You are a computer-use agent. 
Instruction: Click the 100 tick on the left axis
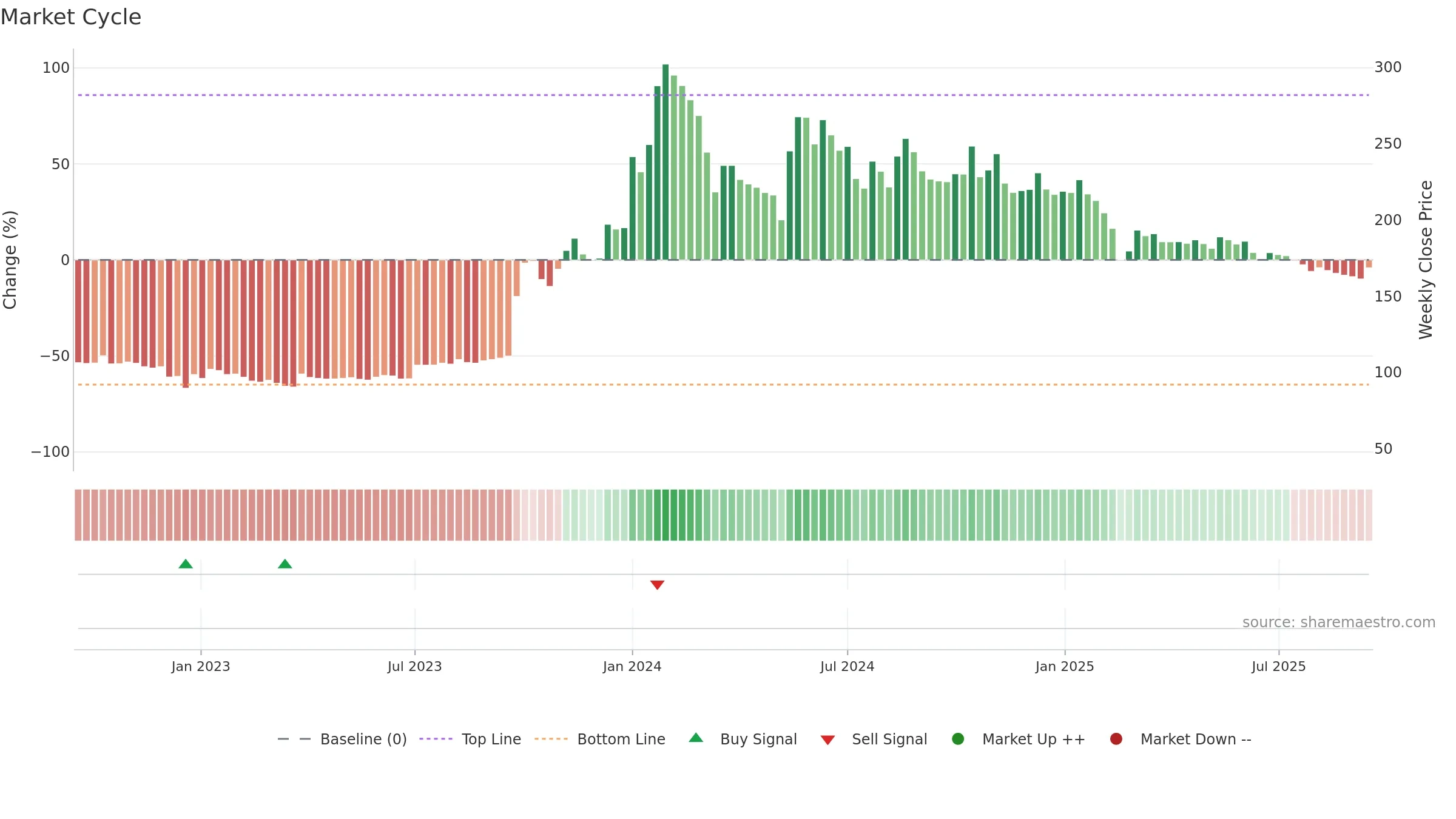pyautogui.click(x=56, y=68)
